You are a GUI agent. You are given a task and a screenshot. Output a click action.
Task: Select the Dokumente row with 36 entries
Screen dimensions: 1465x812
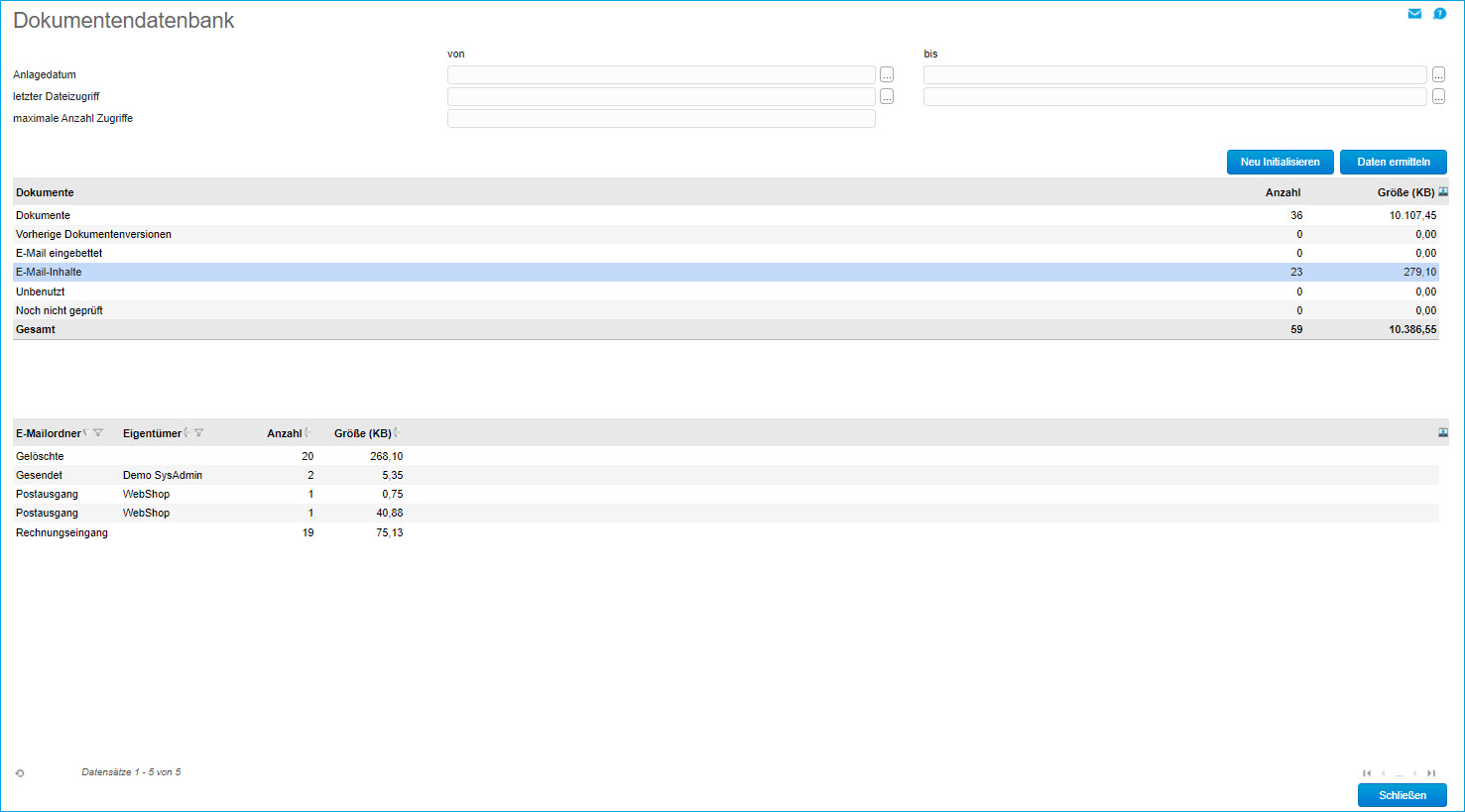coord(725,215)
